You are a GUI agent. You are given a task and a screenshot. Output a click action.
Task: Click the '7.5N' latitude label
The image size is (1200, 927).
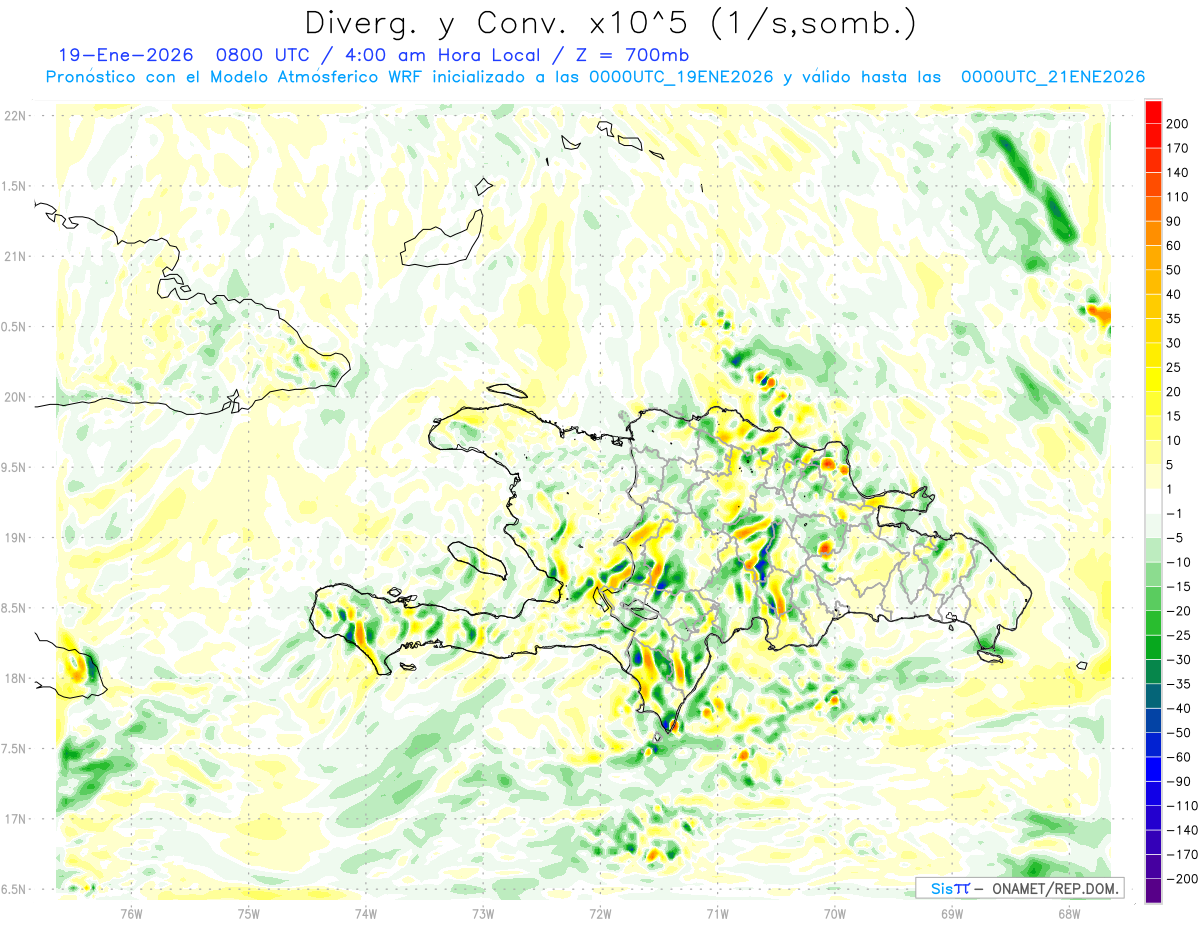pos(14,748)
